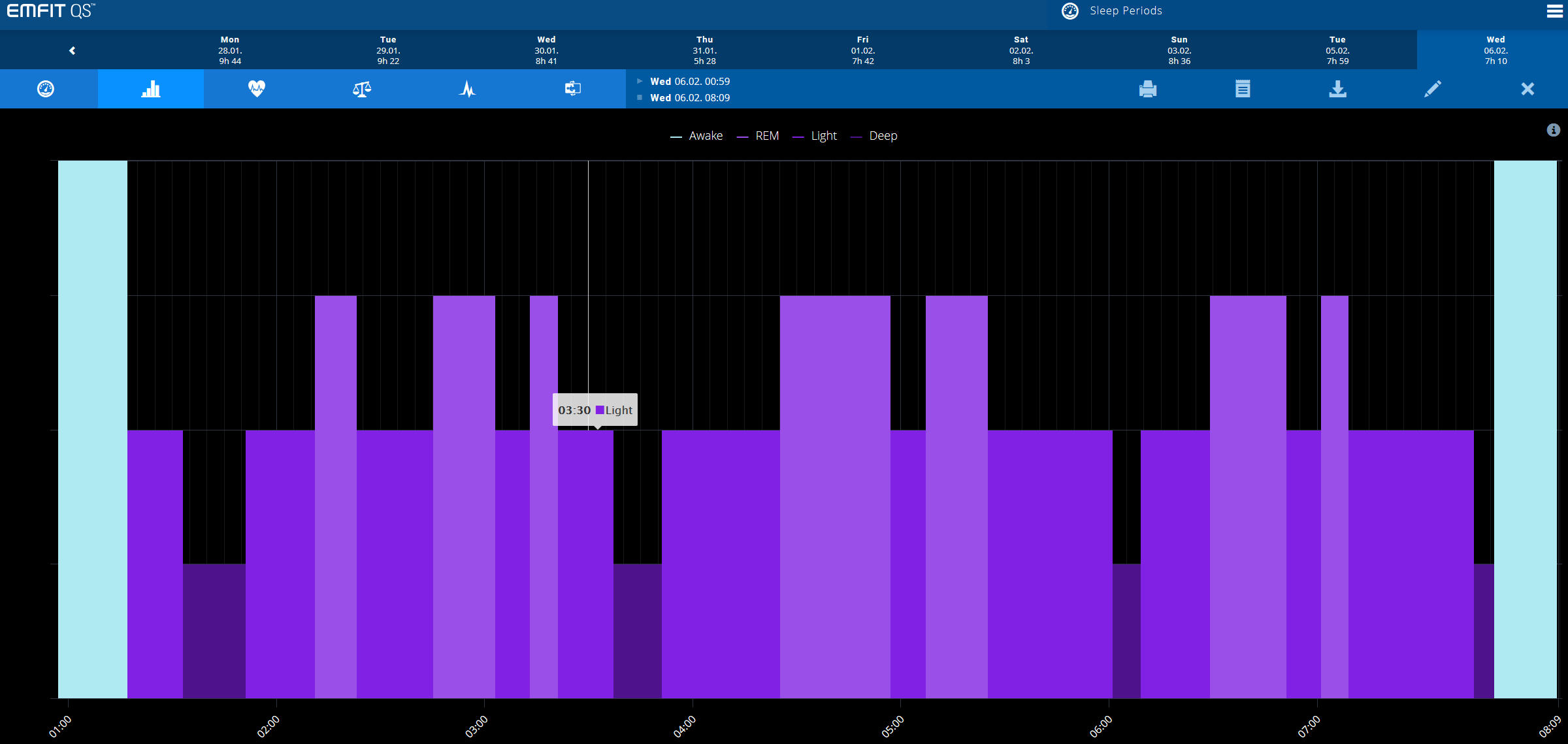Open the Sleep Periods selector
1568x744 pixels.
(1125, 11)
